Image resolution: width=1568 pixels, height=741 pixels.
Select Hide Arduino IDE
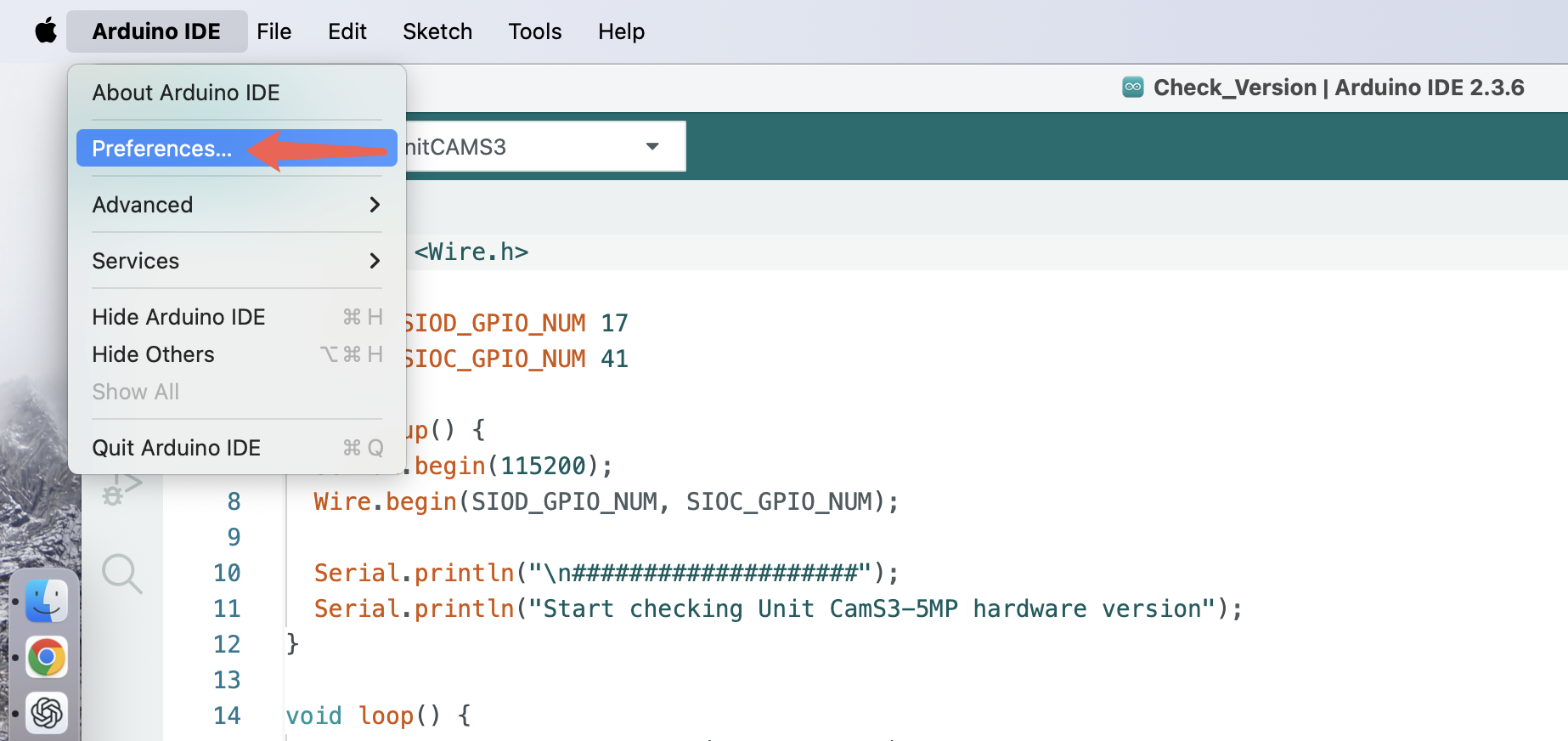(x=236, y=317)
